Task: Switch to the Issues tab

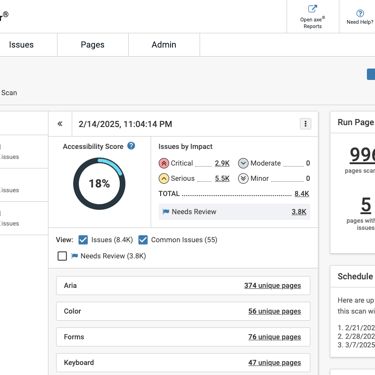Action: pyautogui.click(x=21, y=45)
